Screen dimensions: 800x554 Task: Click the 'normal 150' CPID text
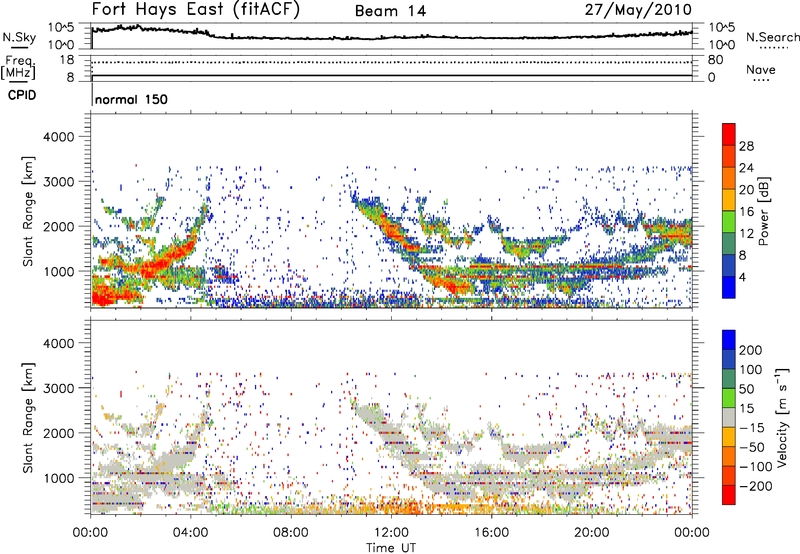[x=132, y=99]
